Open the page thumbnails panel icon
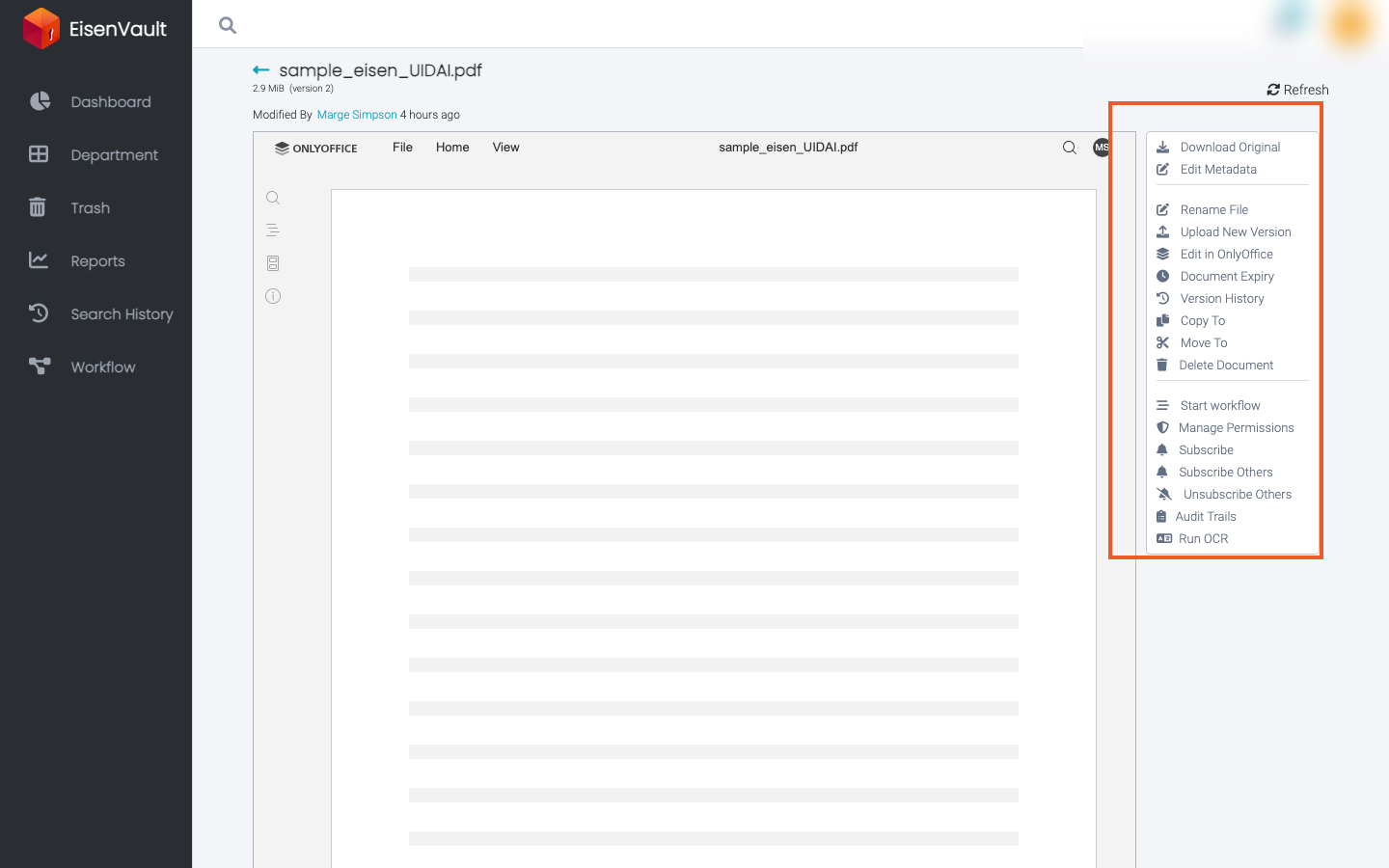1389x868 pixels. point(273,263)
